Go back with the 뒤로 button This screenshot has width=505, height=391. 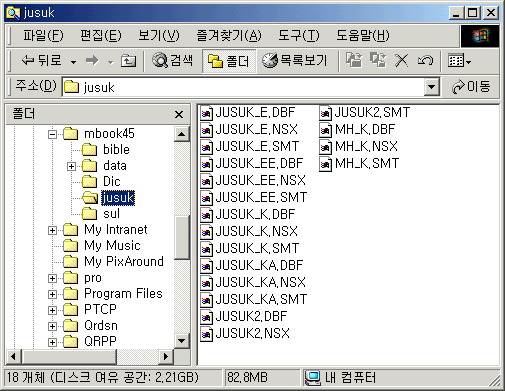pyautogui.click(x=42, y=61)
